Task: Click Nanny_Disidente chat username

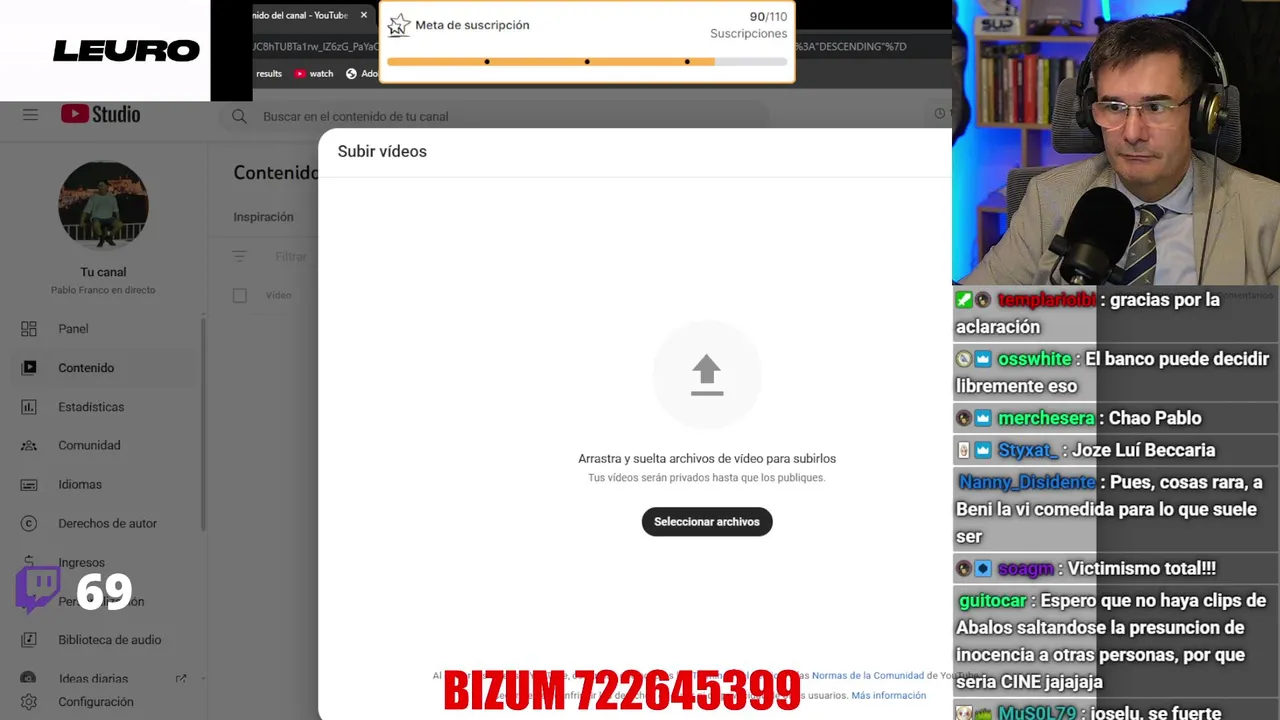Action: point(1026,482)
